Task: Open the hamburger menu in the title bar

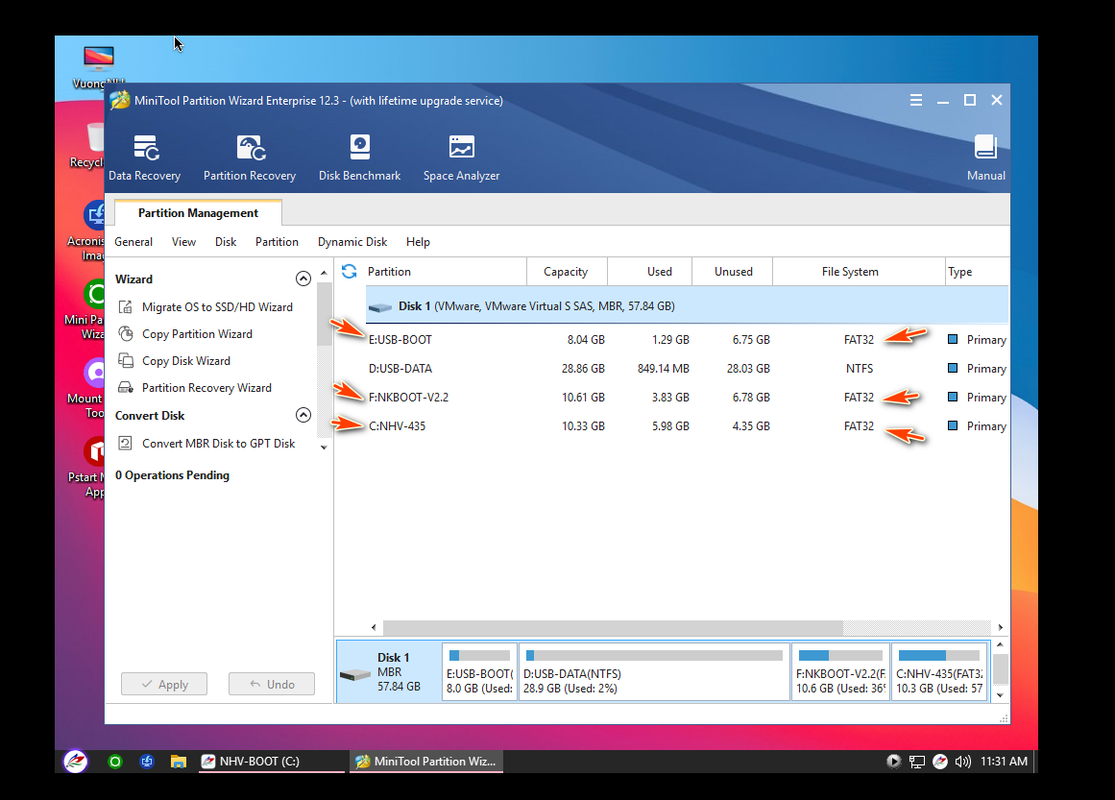Action: tap(916, 100)
